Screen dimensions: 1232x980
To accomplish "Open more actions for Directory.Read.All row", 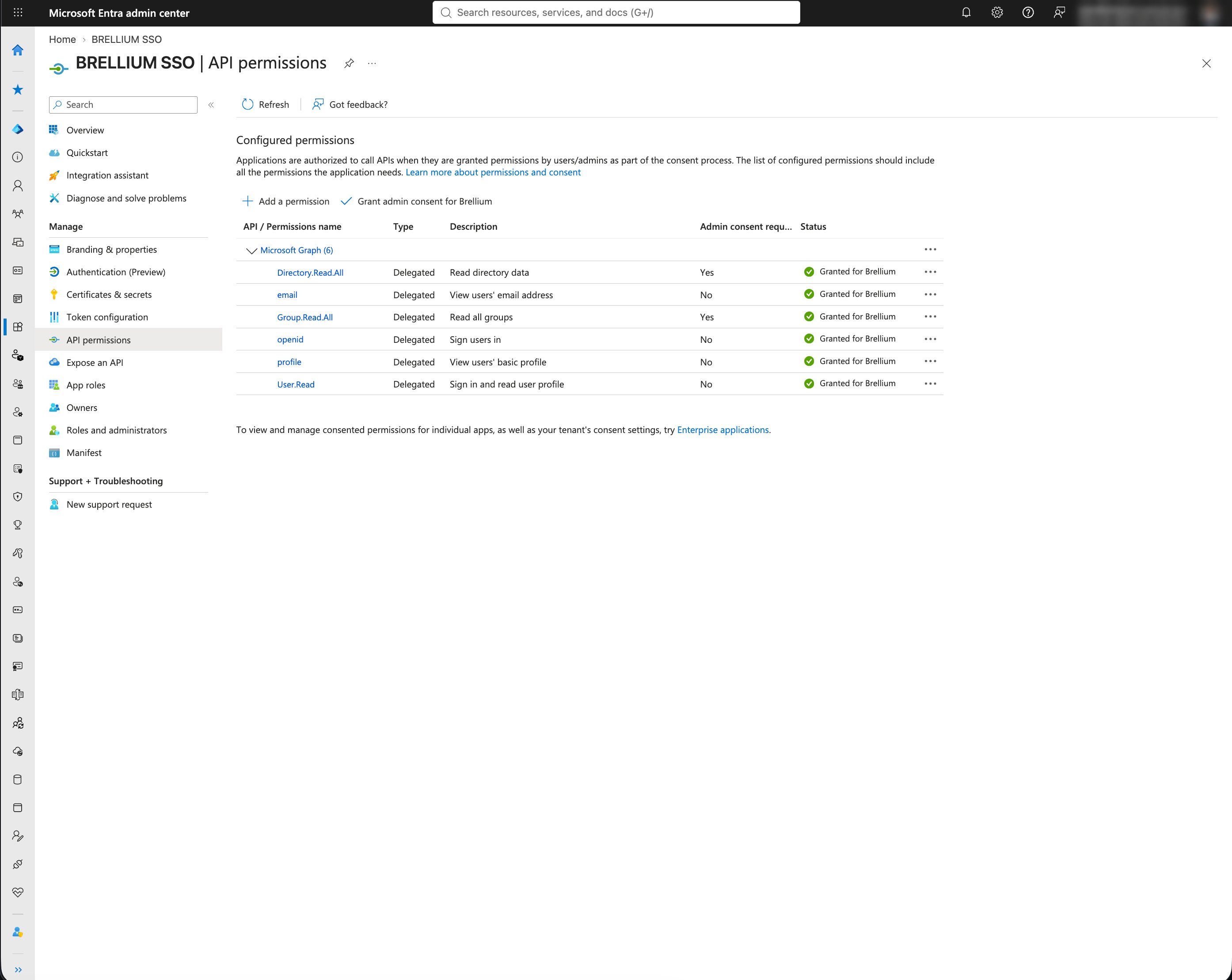I will 930,272.
